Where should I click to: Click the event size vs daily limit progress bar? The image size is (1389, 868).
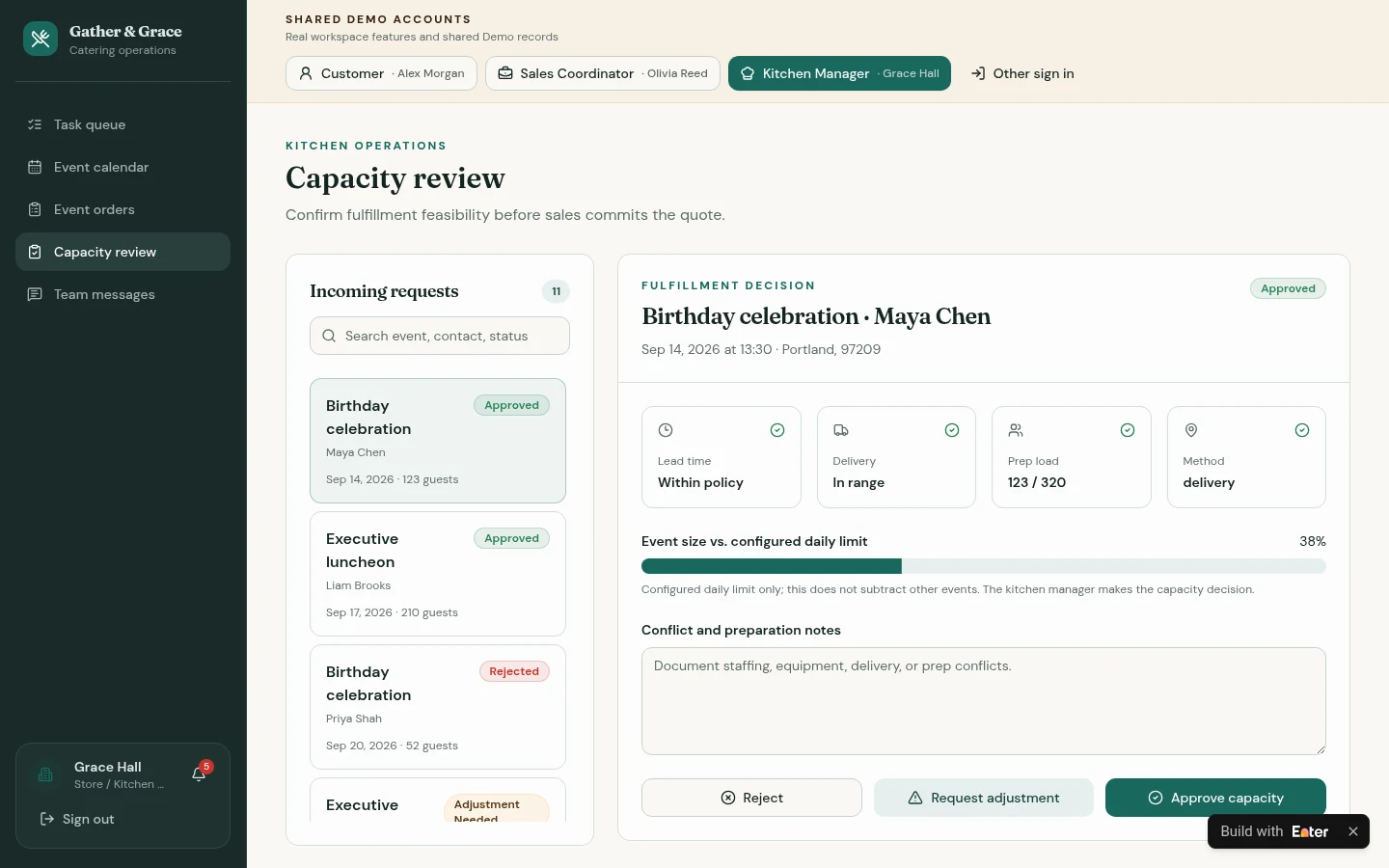pos(984,566)
